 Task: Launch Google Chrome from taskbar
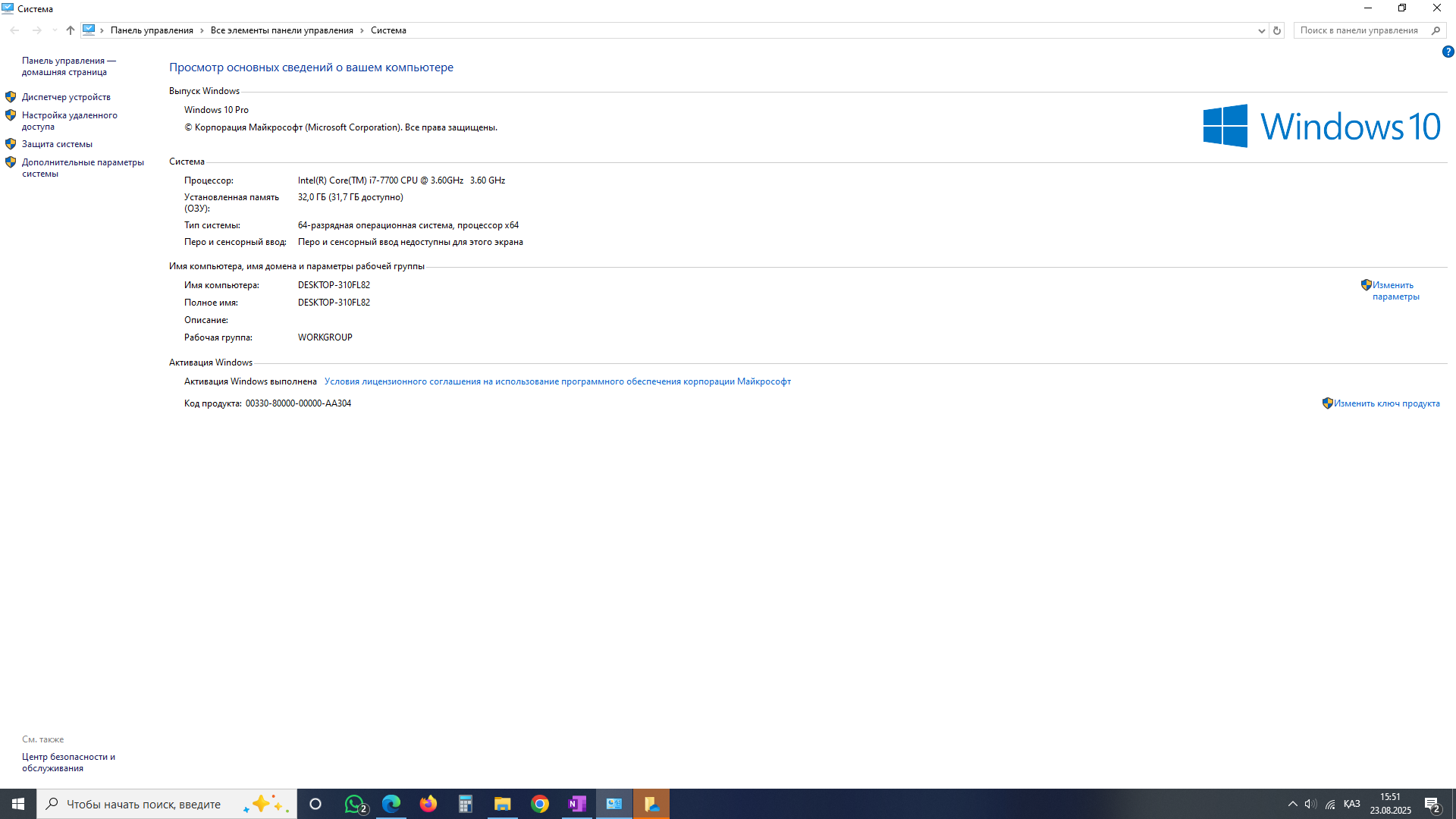point(540,804)
